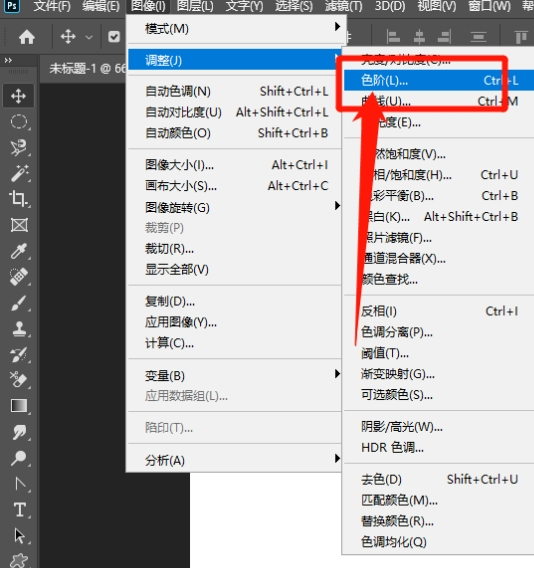Choose 应用图像(Y)... menu item
534x568 pixels.
coord(235,322)
